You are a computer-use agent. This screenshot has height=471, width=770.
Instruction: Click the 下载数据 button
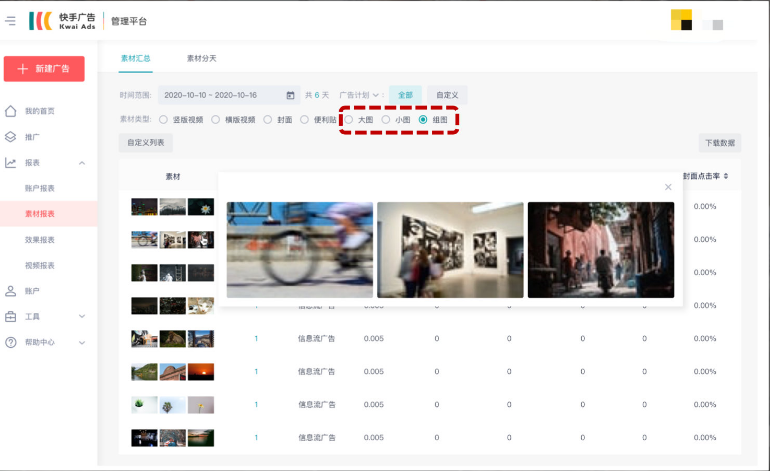click(719, 143)
